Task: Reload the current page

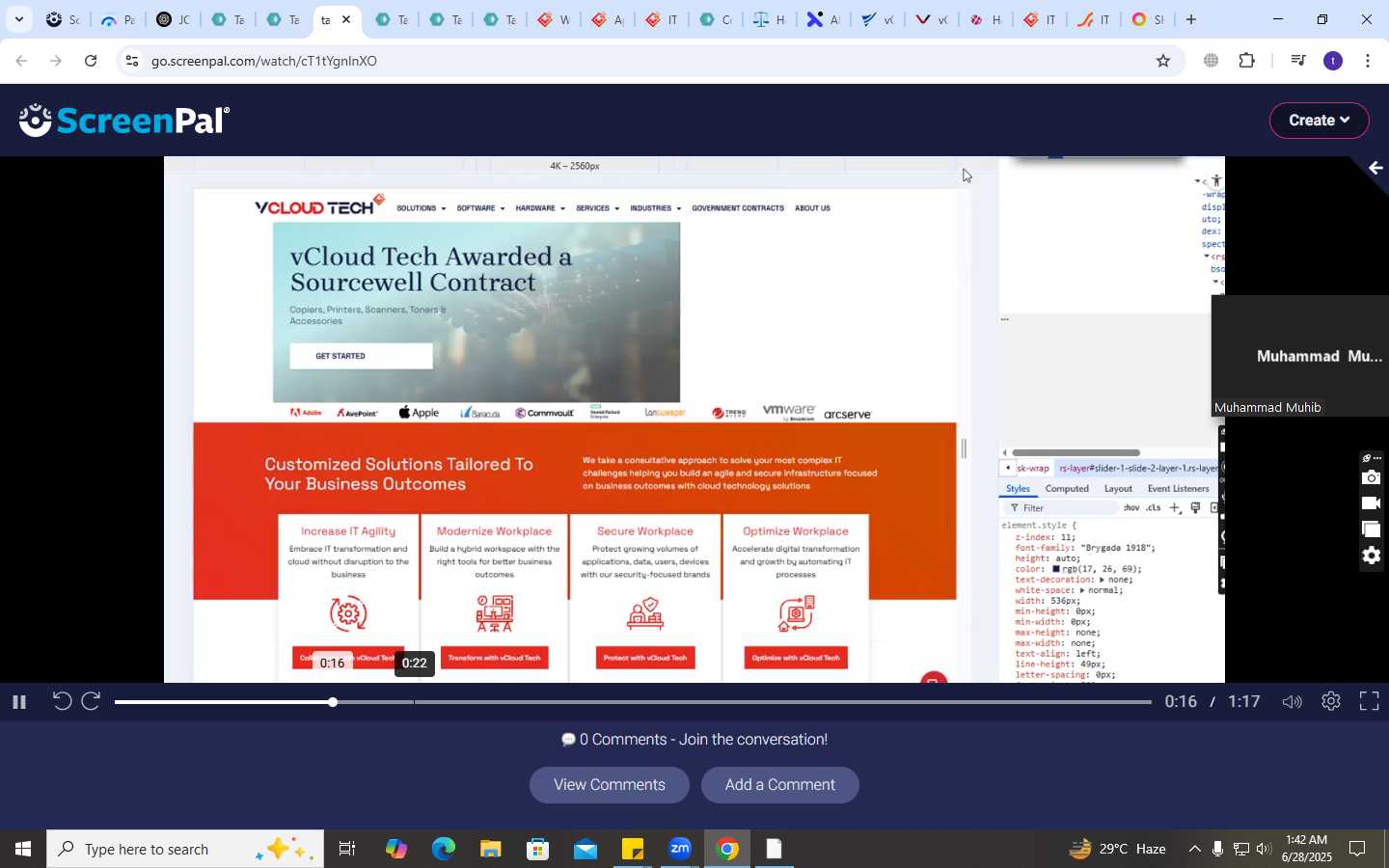Action: coord(91,61)
